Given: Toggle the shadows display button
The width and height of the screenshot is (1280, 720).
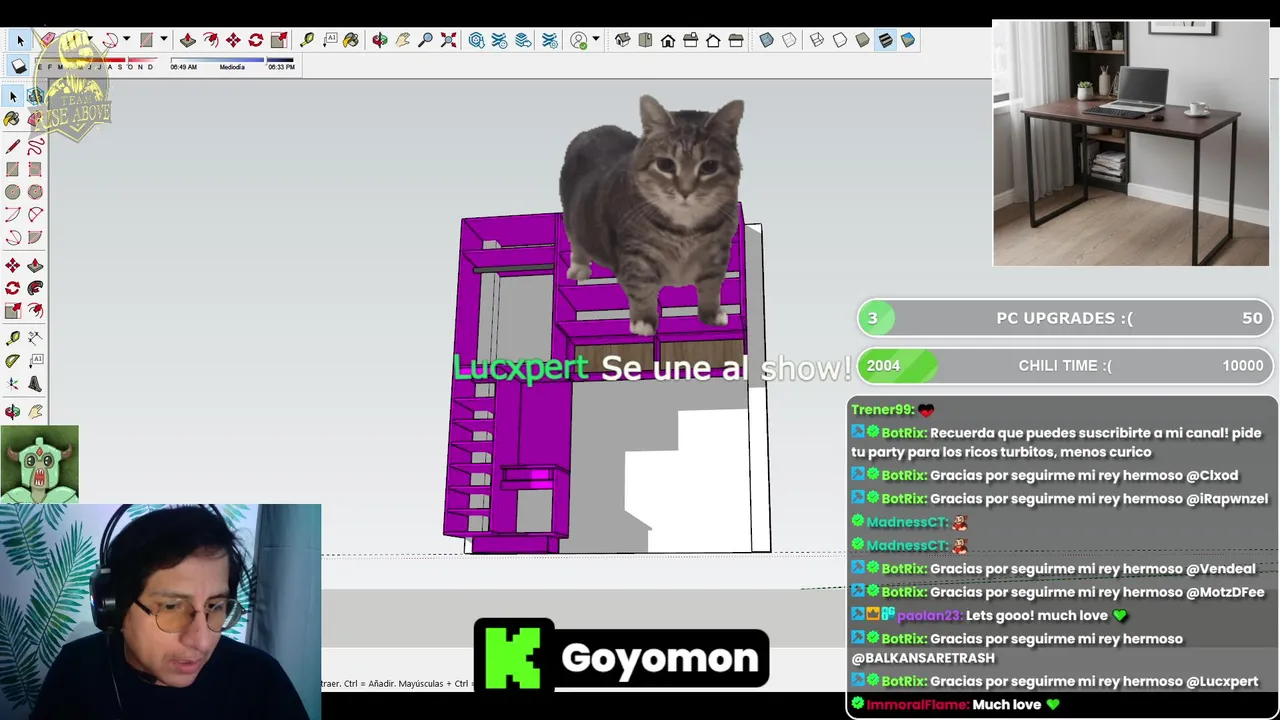Looking at the screenshot, I should coord(19,66).
